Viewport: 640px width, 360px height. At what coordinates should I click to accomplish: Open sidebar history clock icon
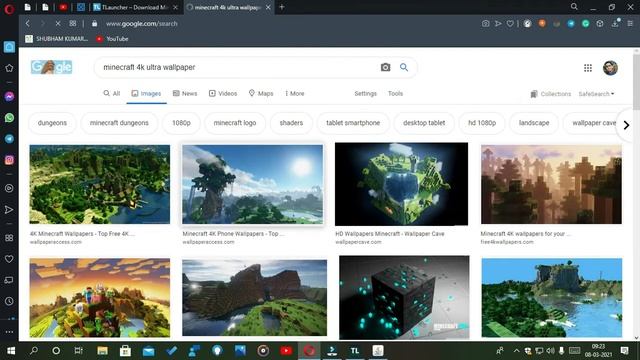tap(9, 301)
